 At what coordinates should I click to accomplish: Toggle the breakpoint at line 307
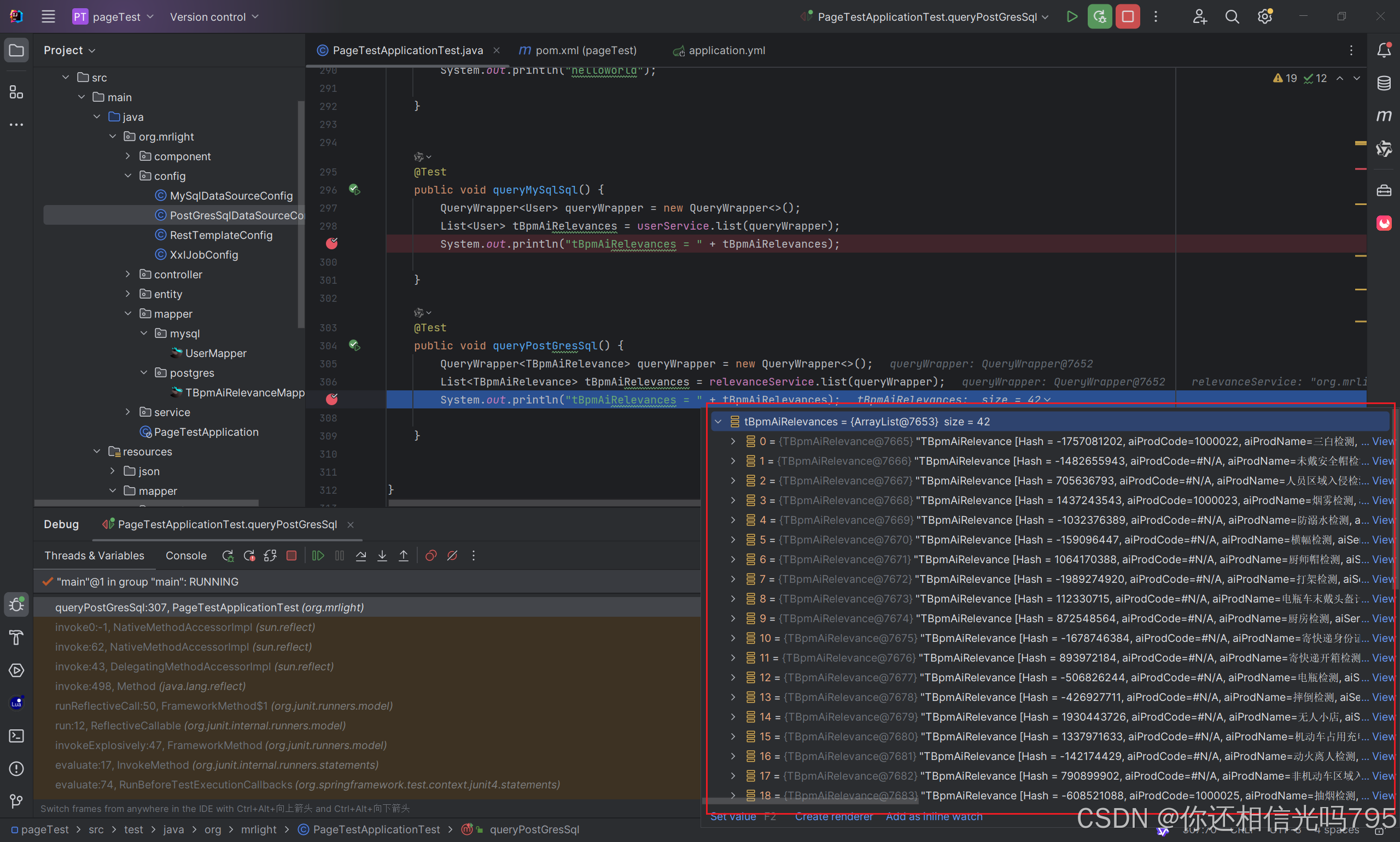(332, 400)
